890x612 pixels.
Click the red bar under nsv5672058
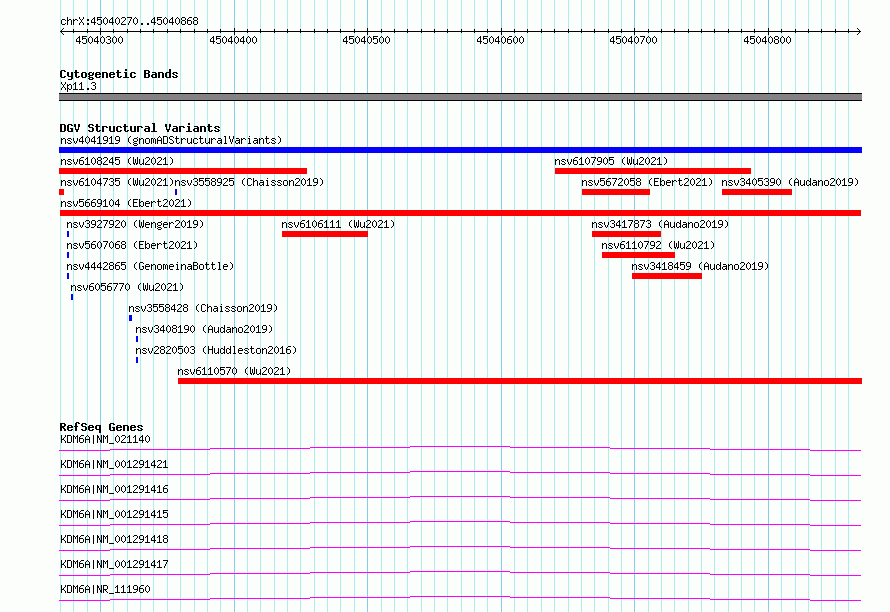[616, 192]
